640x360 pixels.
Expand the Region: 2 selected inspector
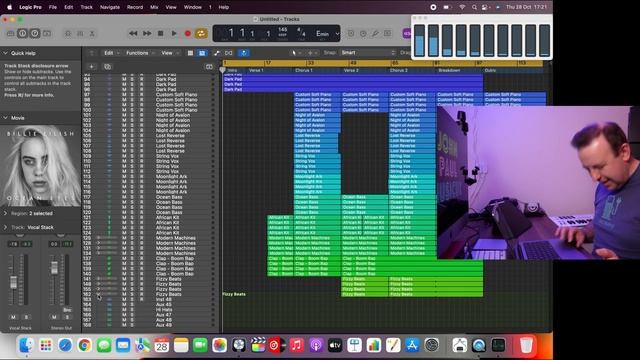coord(6,213)
